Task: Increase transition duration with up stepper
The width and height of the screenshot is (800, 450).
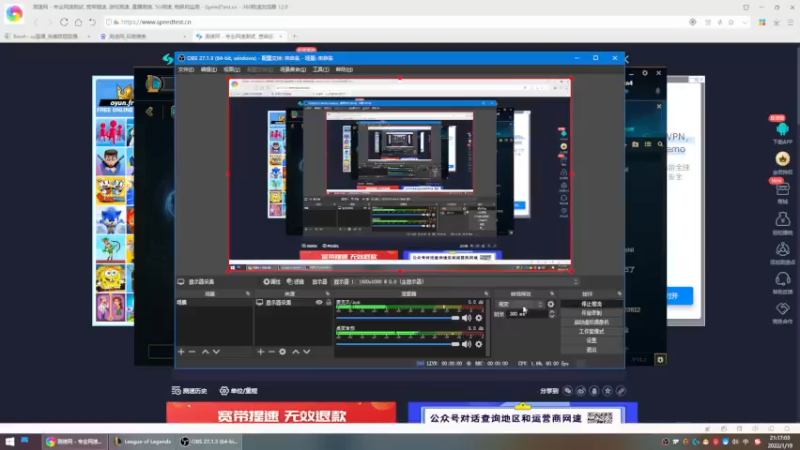Action: tap(552, 311)
